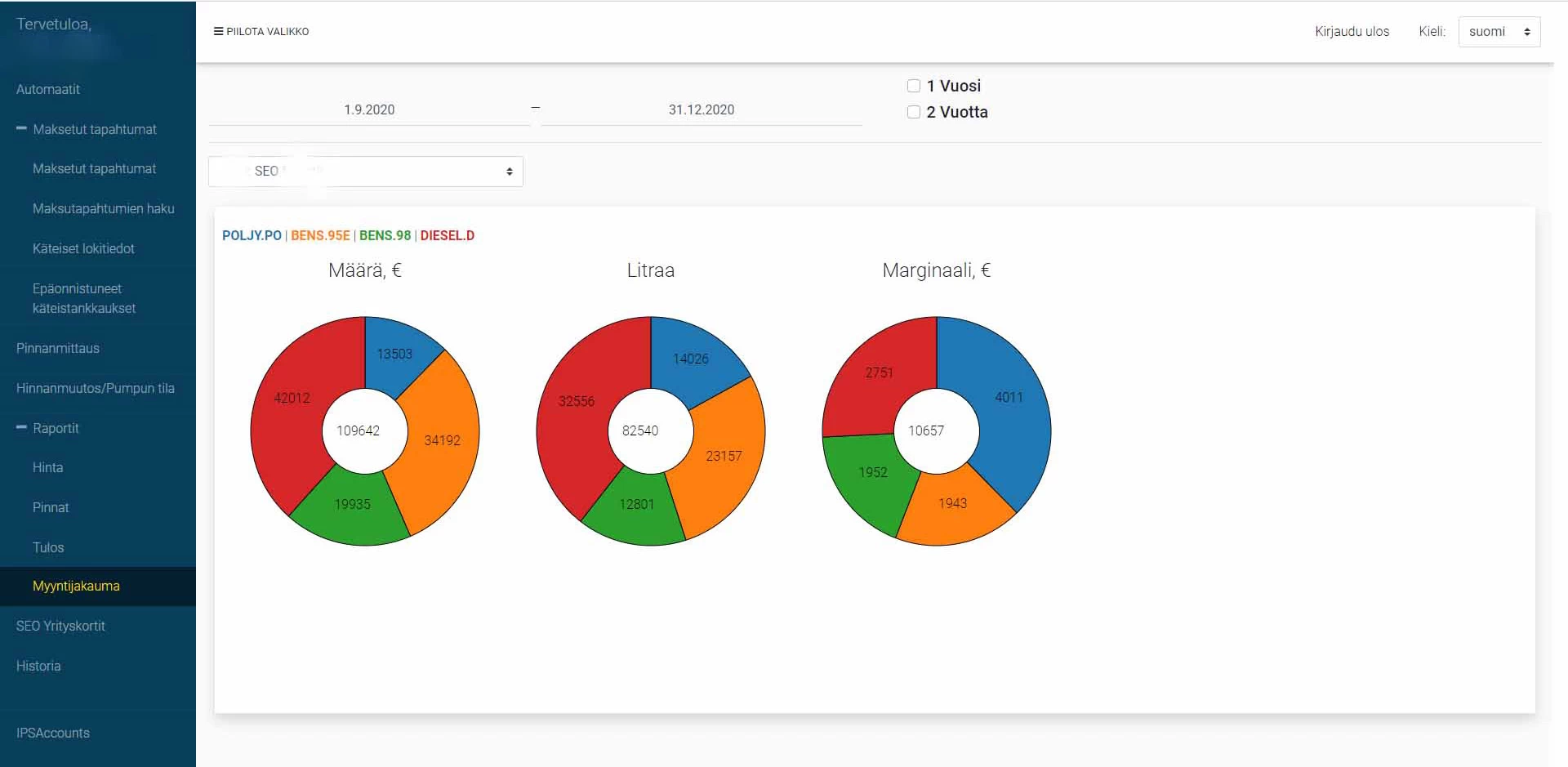This screenshot has width=1568, height=767.
Task: Enable the 1 Vuosi checkbox
Action: point(914,86)
